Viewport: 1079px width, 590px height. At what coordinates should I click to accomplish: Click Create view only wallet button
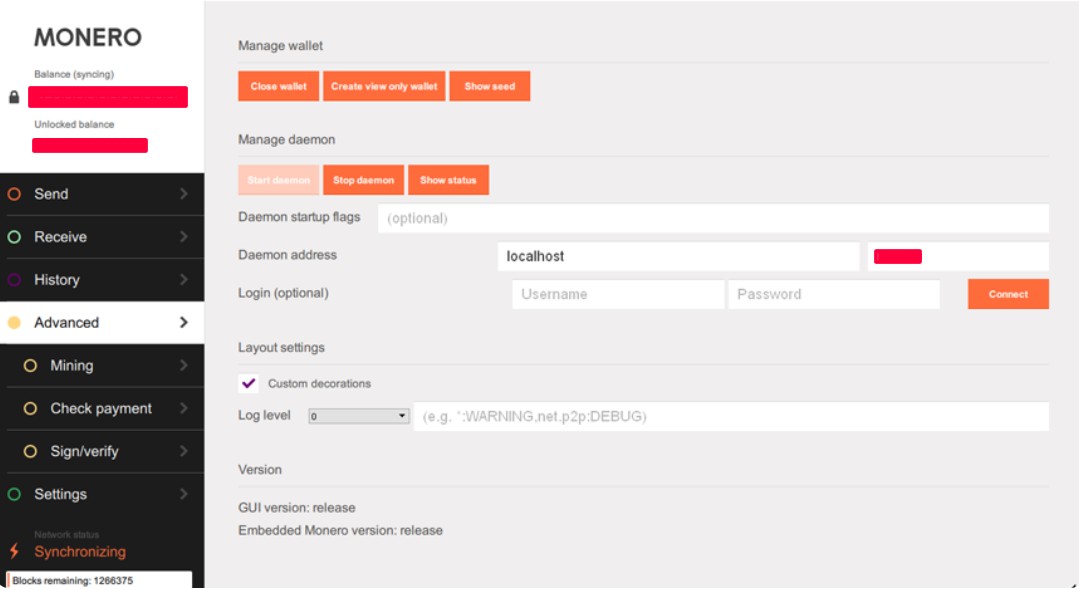(384, 86)
